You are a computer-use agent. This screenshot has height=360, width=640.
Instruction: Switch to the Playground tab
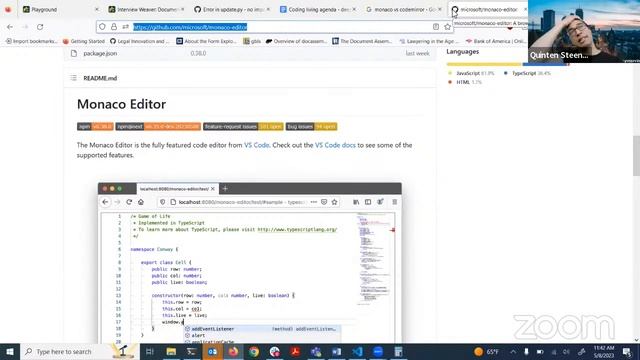pyautogui.click(x=61, y=9)
